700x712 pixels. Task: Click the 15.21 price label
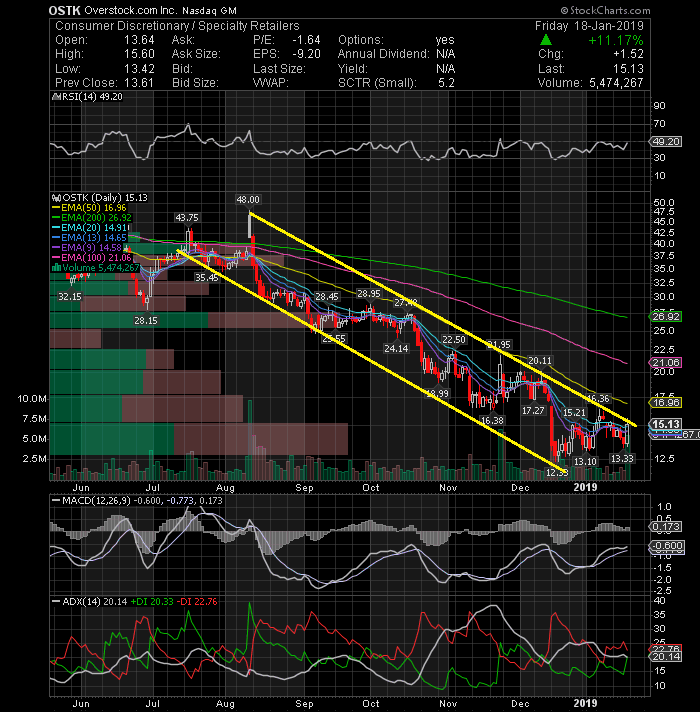click(x=574, y=412)
